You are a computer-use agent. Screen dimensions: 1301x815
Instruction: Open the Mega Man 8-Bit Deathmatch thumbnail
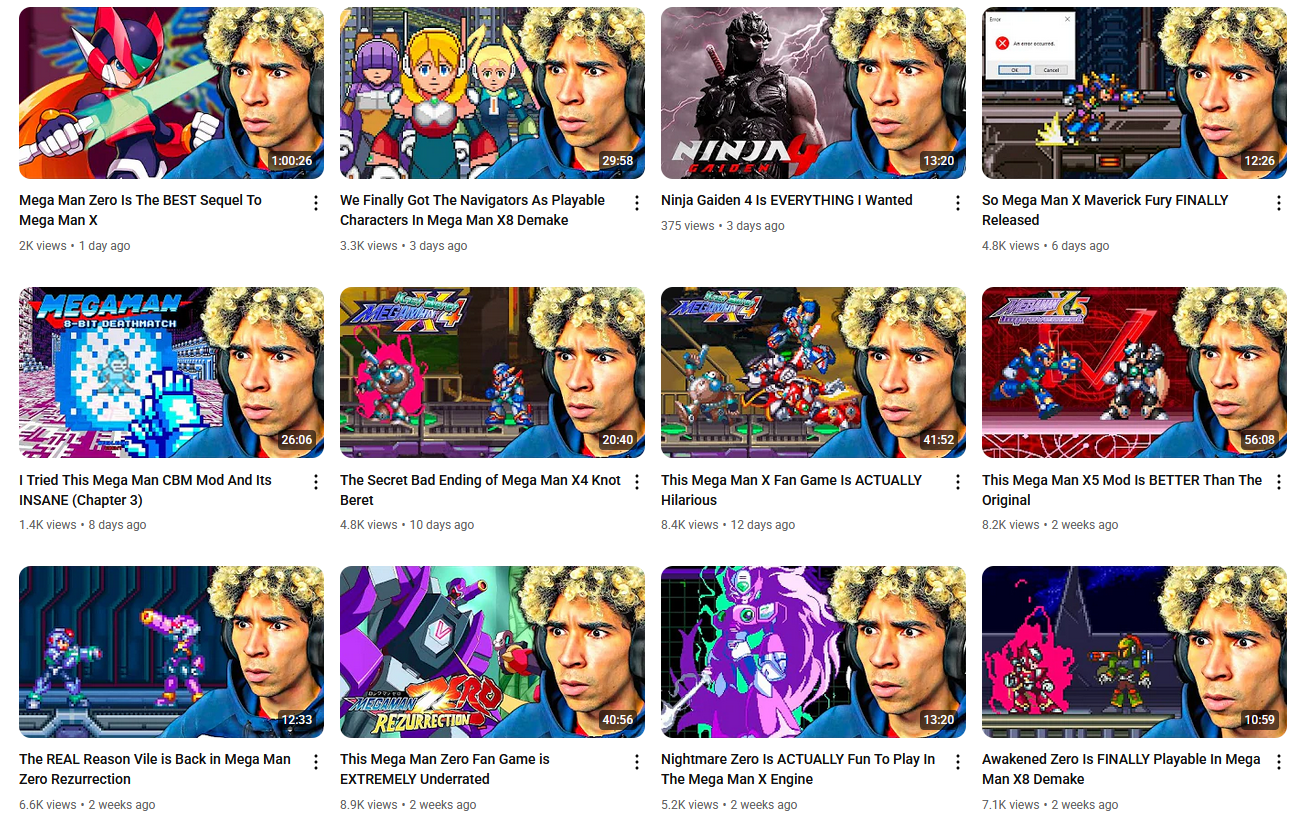[171, 373]
